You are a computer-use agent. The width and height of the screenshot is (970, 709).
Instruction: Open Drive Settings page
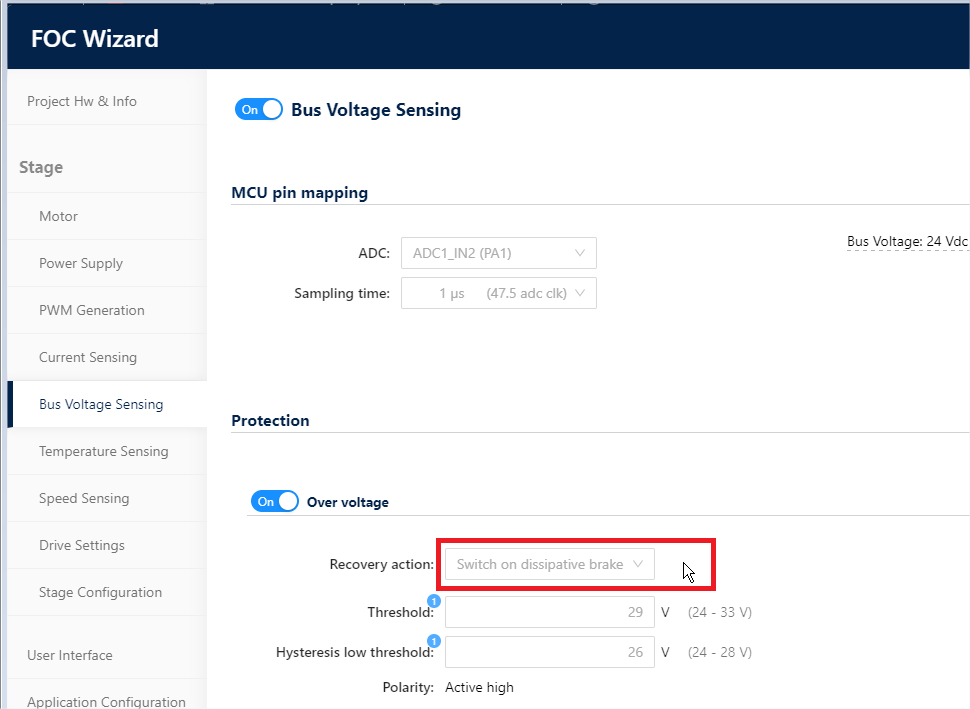coord(82,545)
